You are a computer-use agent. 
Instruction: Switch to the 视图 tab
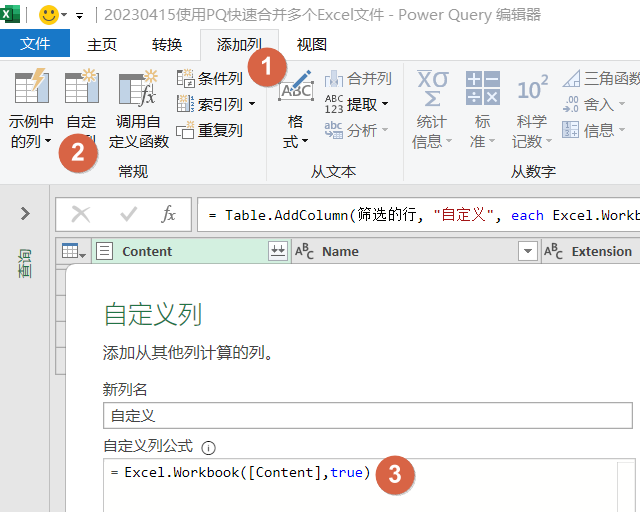(x=311, y=44)
